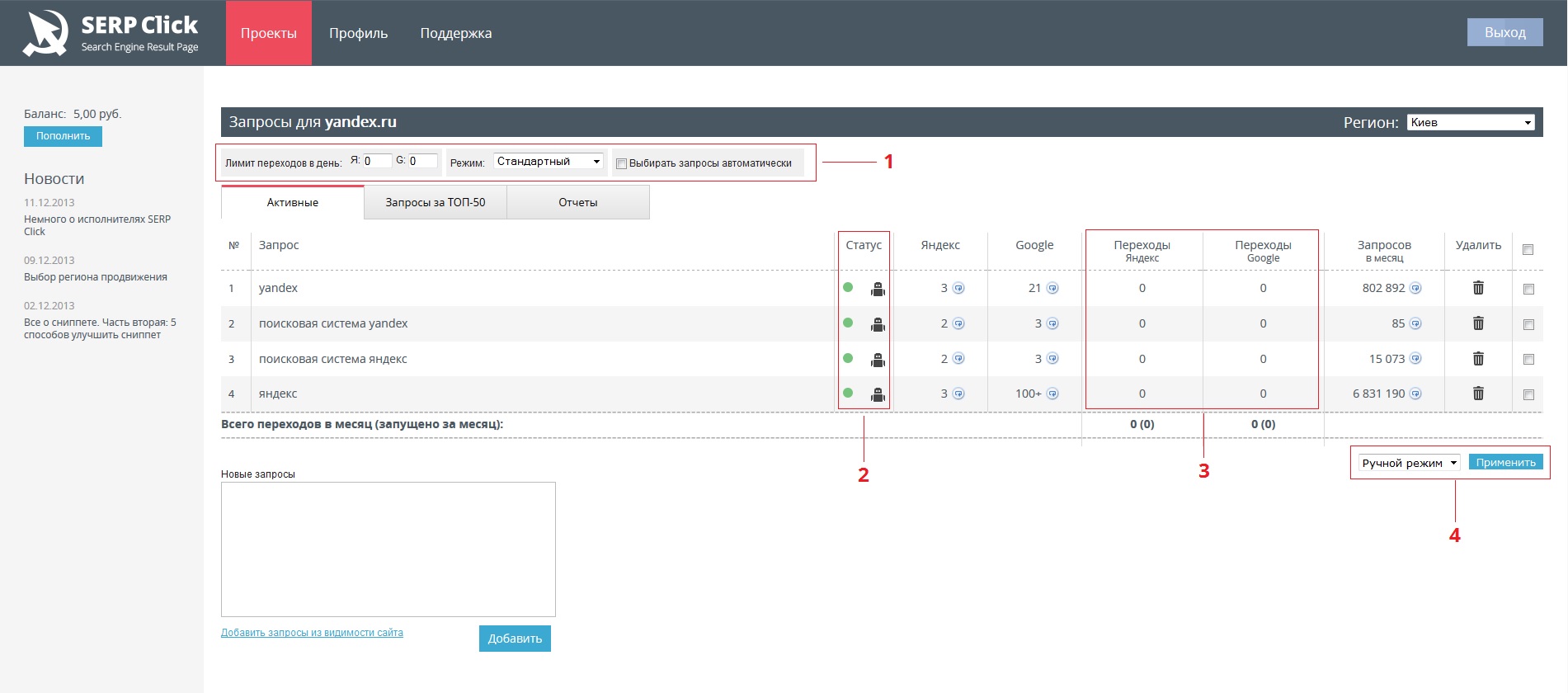The width and height of the screenshot is (1568, 693).
Task: Open the Регион dropdown showing Киев
Action: coord(1471,122)
